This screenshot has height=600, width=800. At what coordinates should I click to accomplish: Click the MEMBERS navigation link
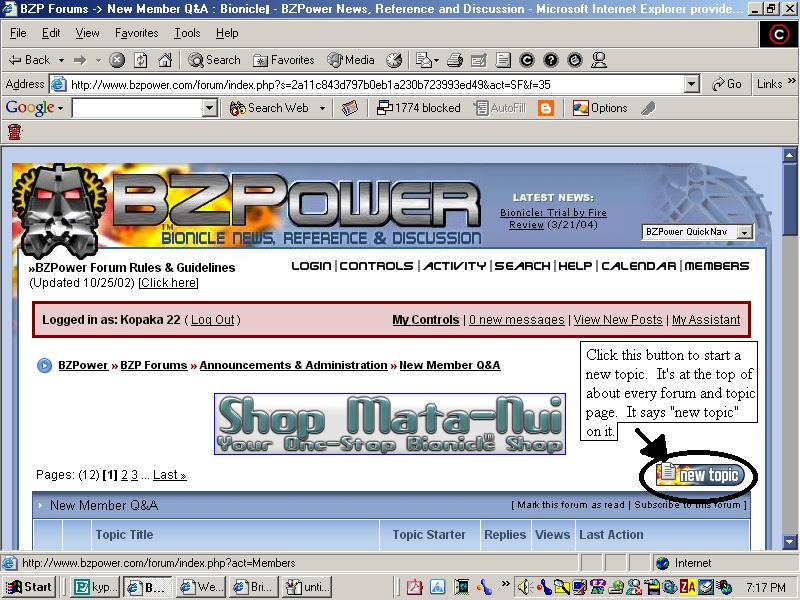click(x=716, y=266)
